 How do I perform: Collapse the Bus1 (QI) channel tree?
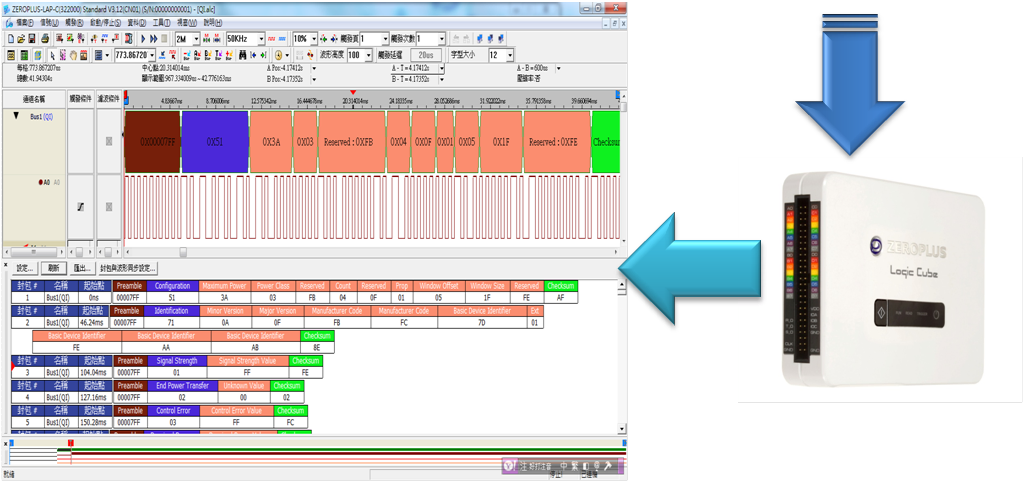pyautogui.click(x=15, y=117)
